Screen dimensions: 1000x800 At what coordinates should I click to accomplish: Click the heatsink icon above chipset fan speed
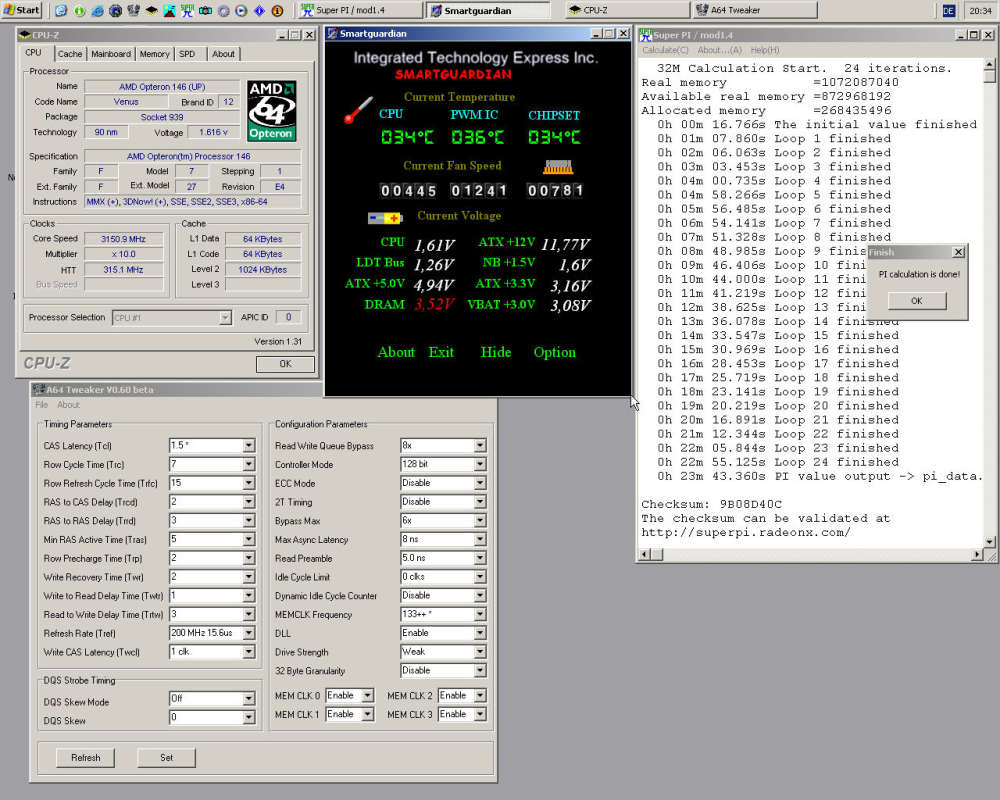558,167
